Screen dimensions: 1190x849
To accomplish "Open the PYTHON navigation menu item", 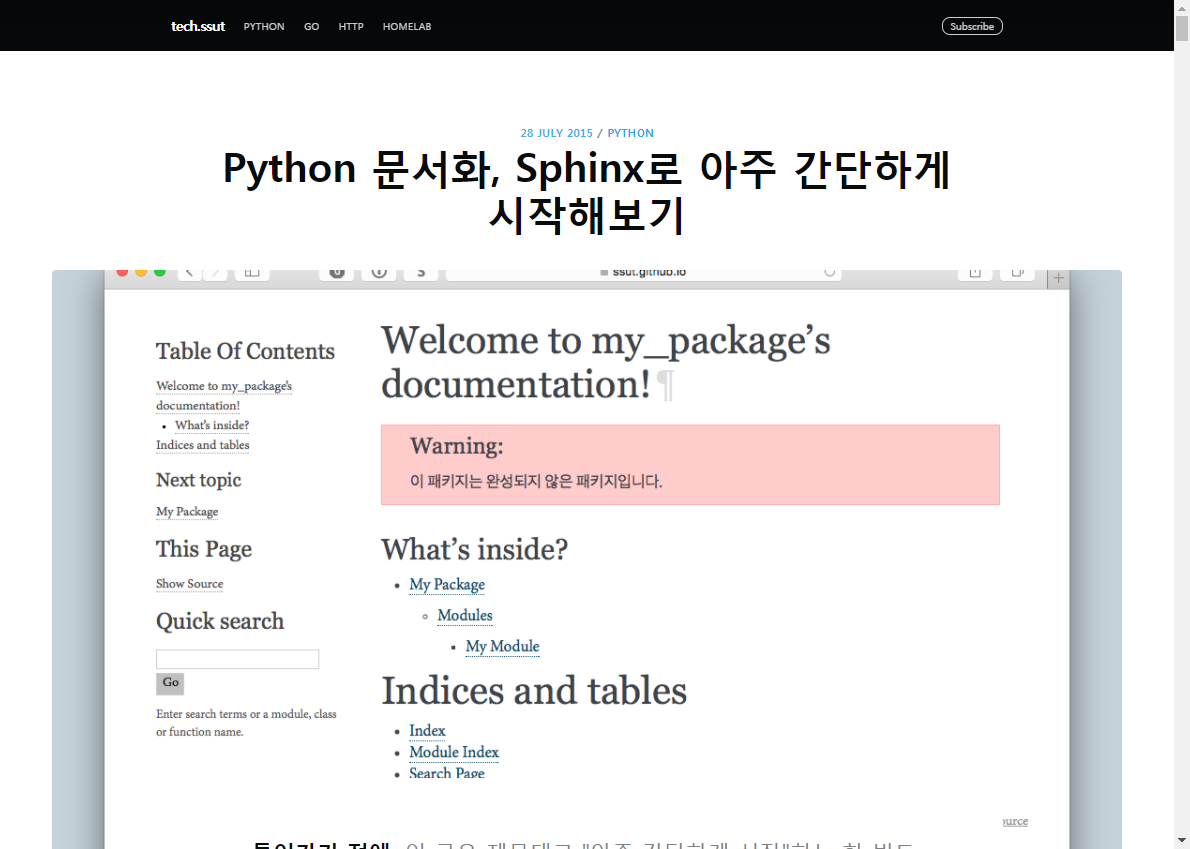I will click(264, 27).
